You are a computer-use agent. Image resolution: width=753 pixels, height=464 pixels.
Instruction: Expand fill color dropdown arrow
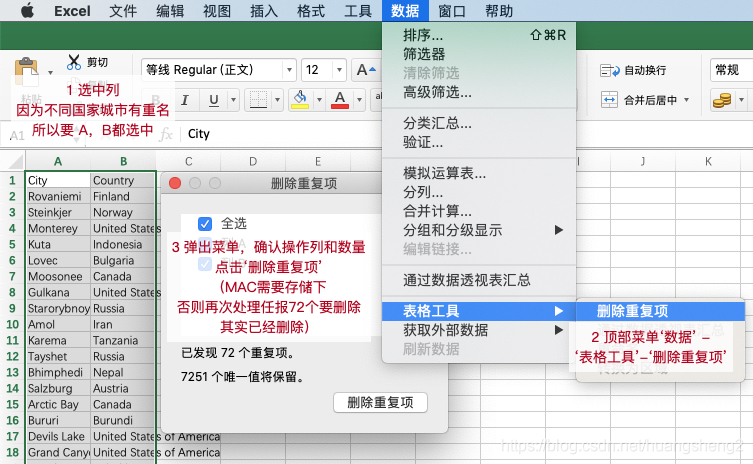(319, 100)
